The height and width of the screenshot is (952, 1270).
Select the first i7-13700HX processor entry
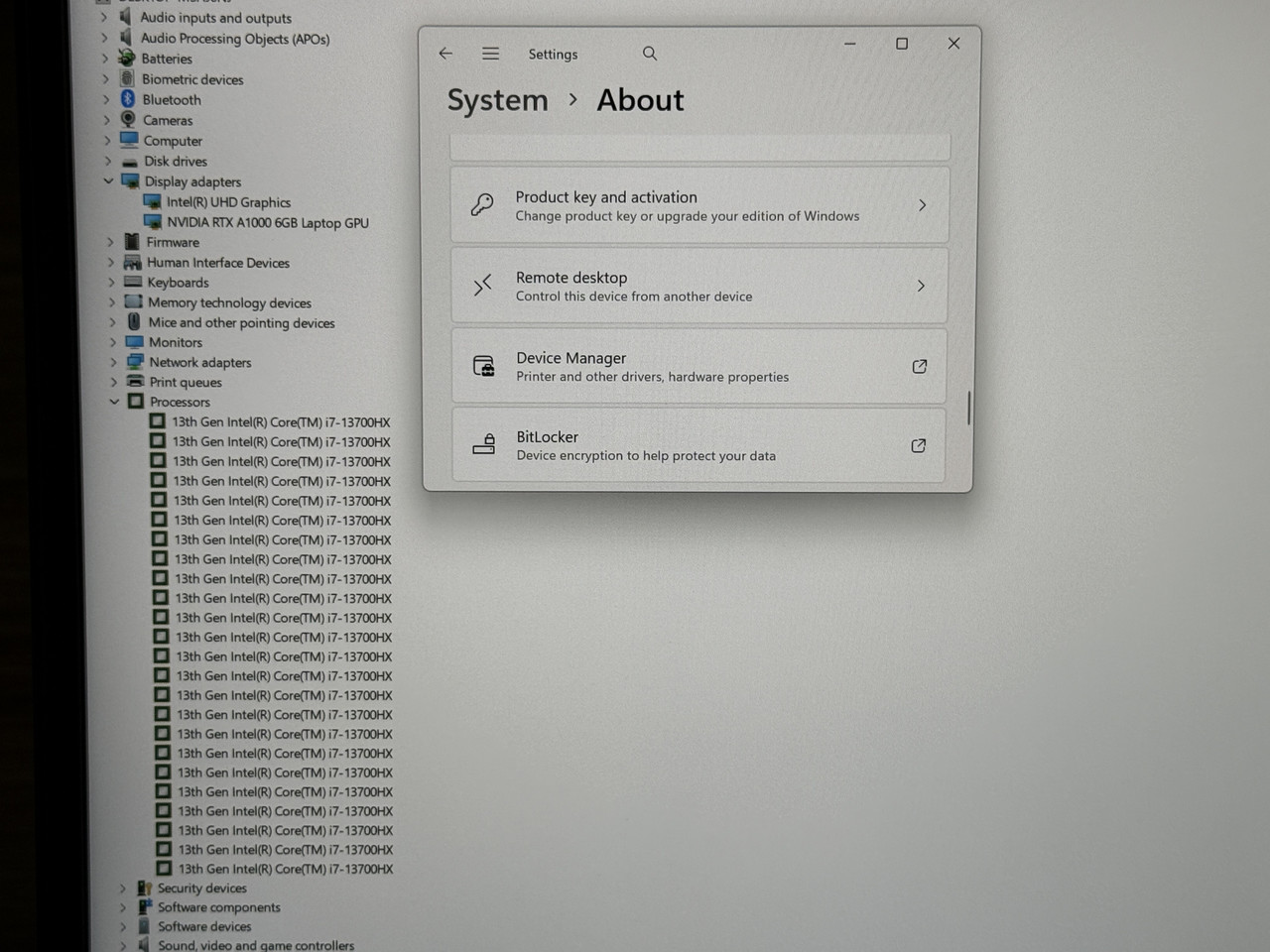pyautogui.click(x=281, y=422)
